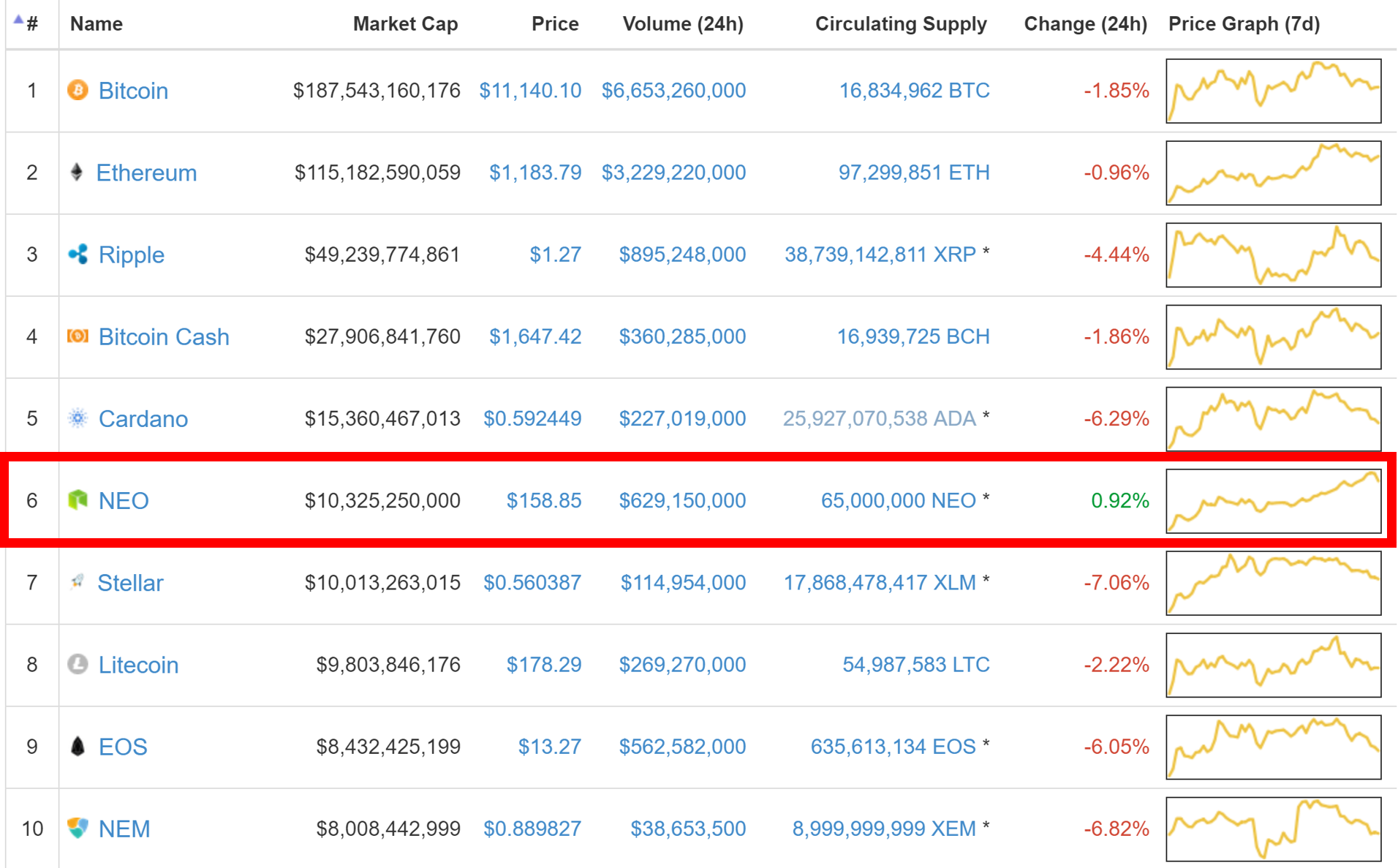Screen dimensions: 1398x868
Task: Click supply 16,834,962 BTC
Action: pos(914,90)
